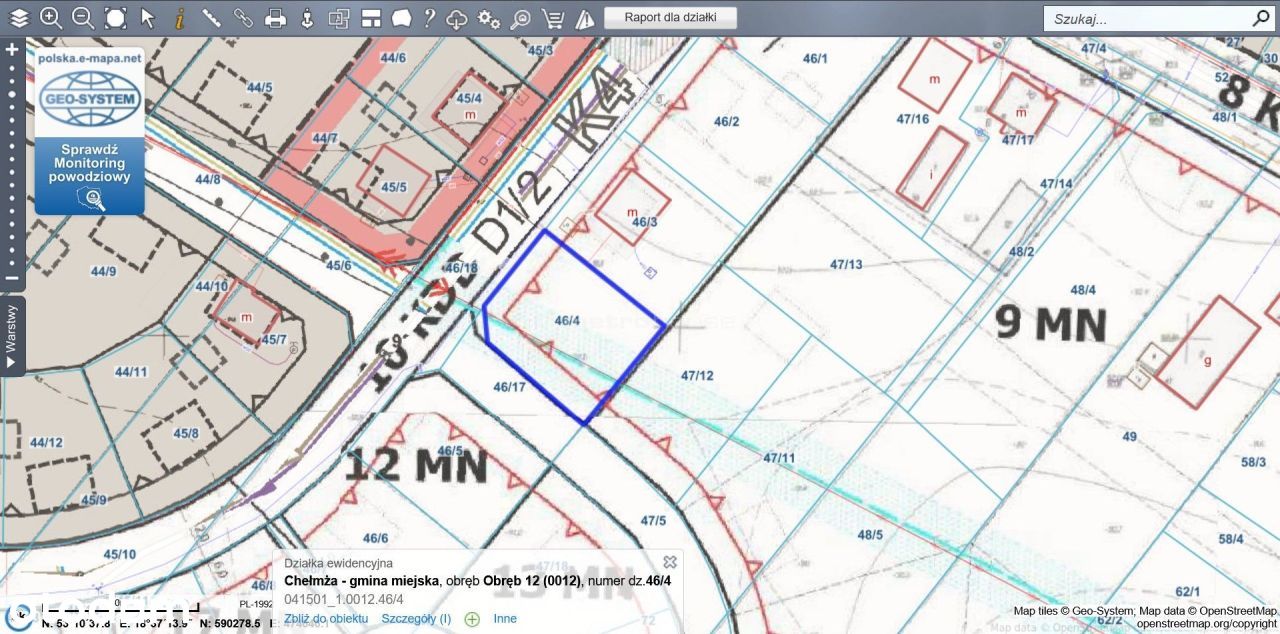Open the map layers stack icon
The width and height of the screenshot is (1280, 634).
pyautogui.click(x=19, y=18)
